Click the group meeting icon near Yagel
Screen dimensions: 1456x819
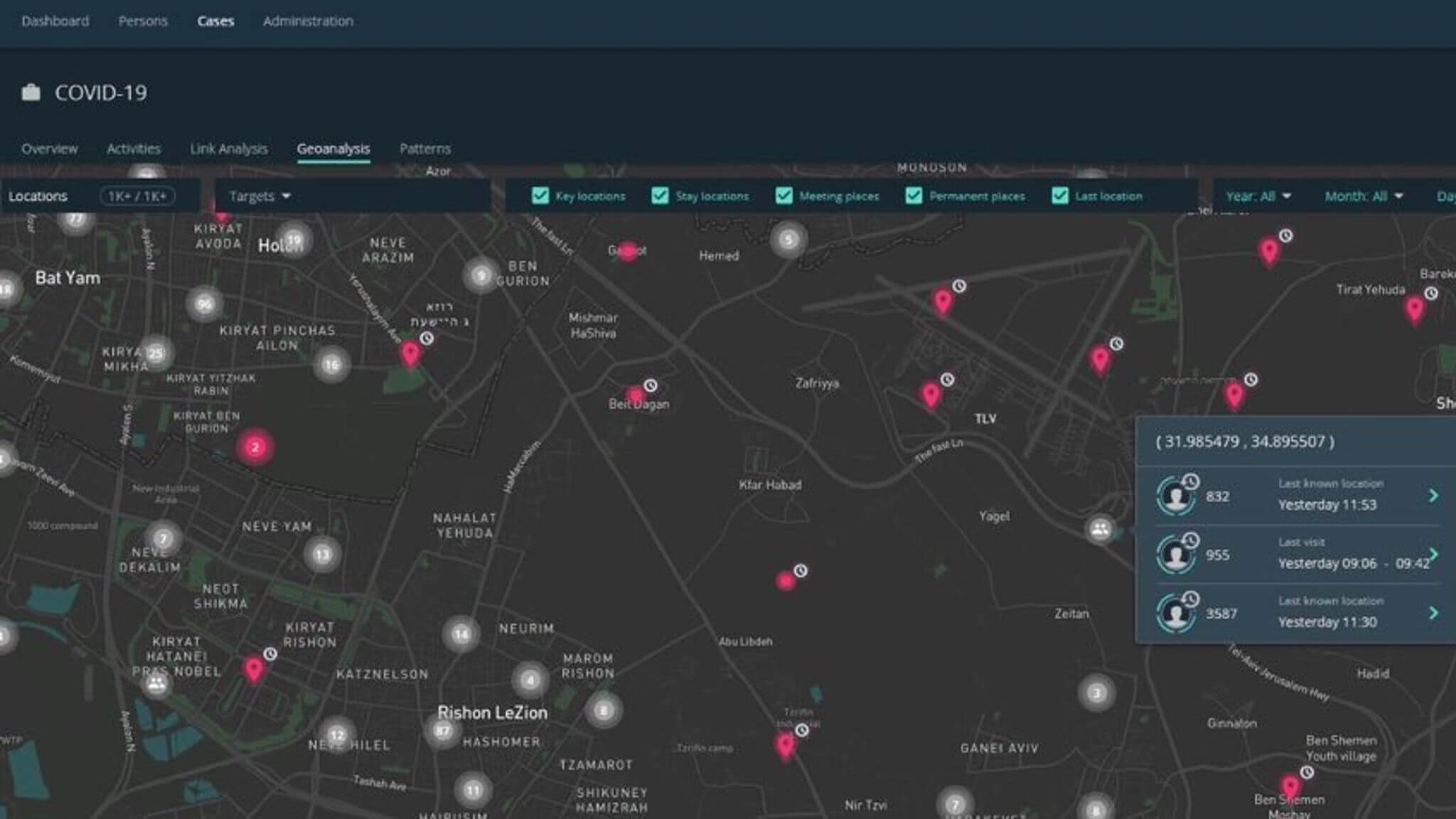(x=1100, y=529)
